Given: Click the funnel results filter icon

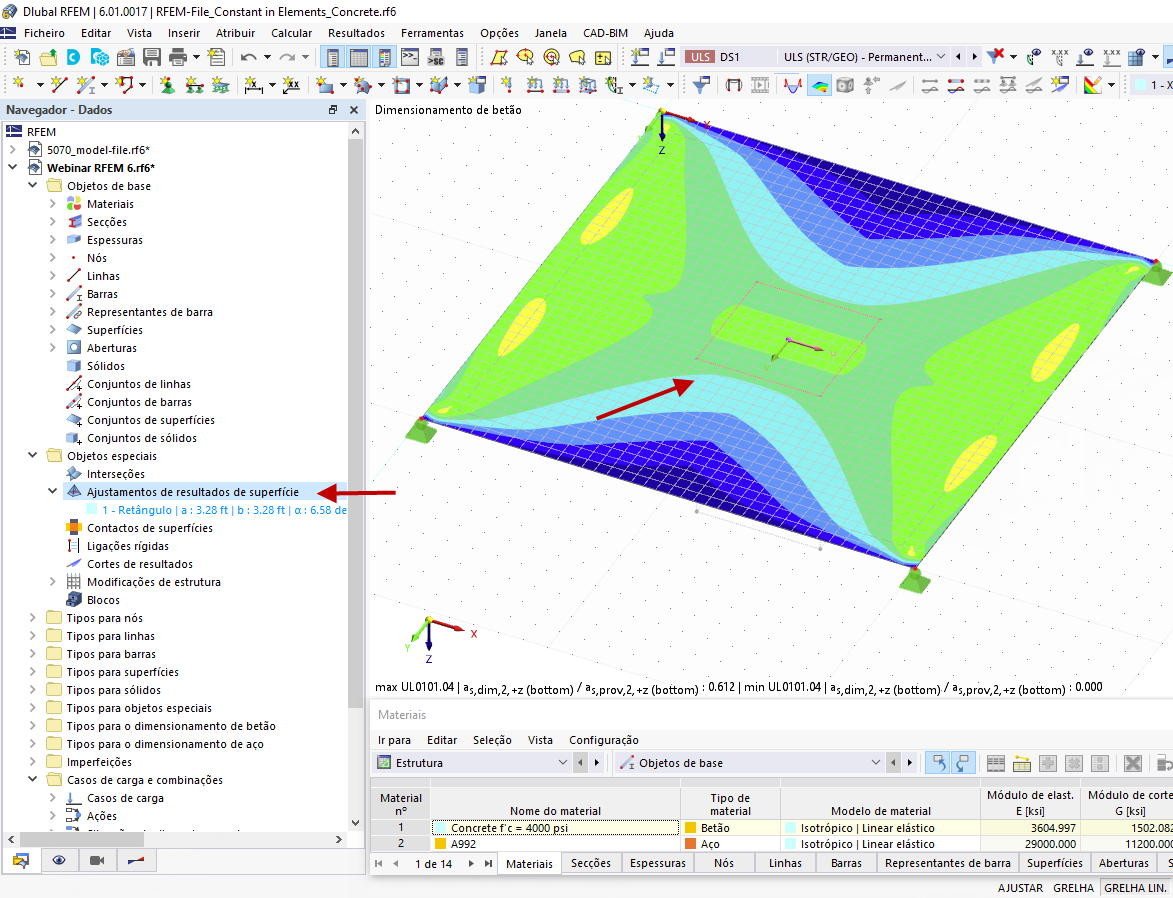Looking at the screenshot, I should coord(701,85).
